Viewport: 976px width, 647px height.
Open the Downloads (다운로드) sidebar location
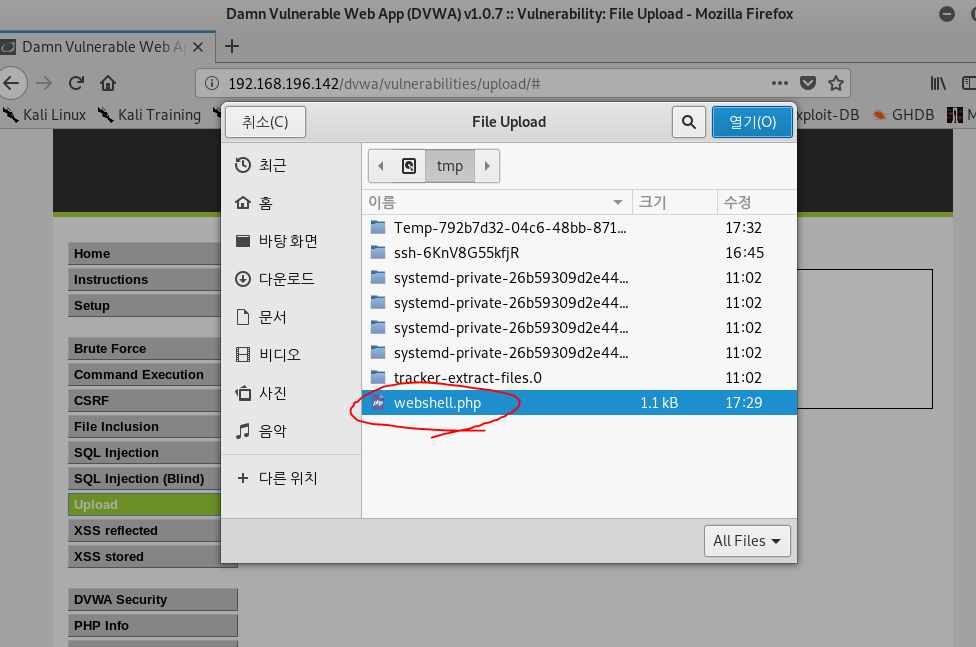click(x=291, y=279)
